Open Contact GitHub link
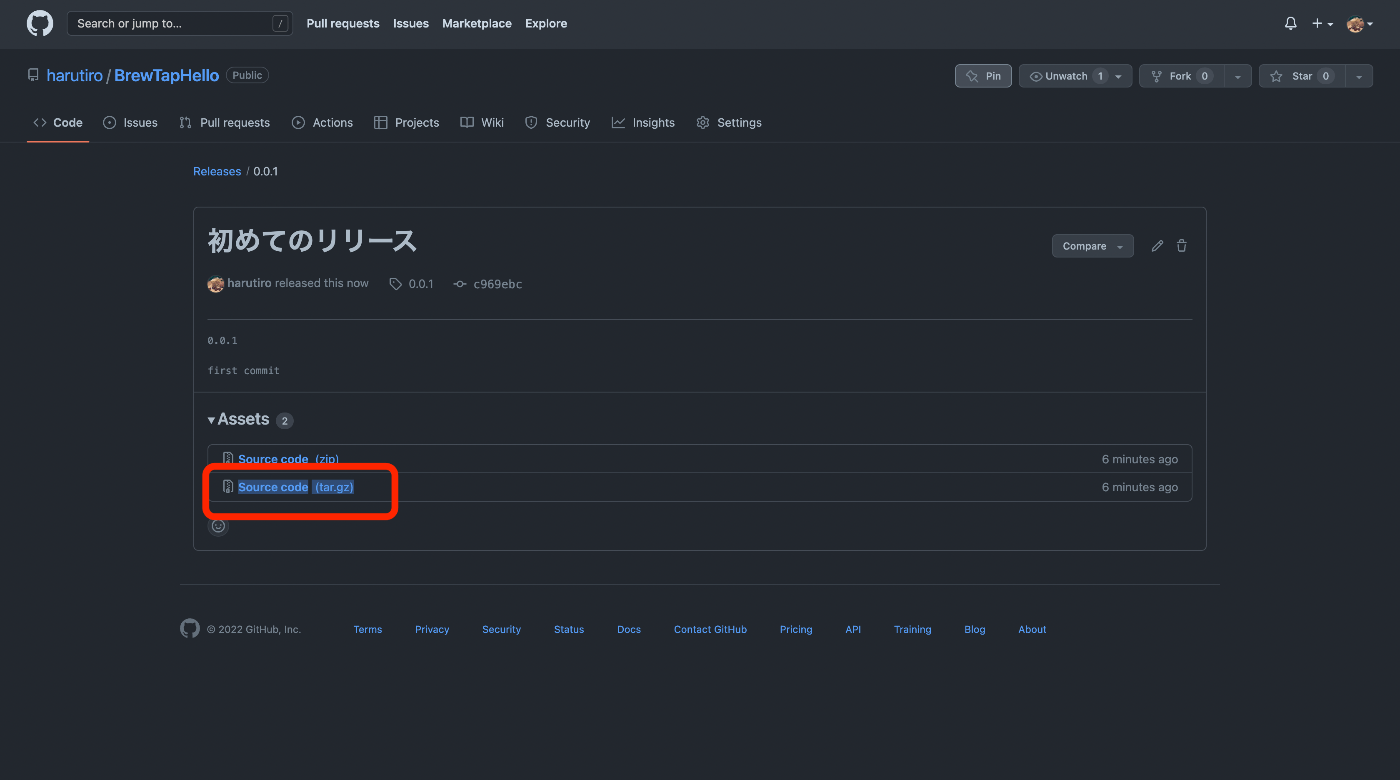The width and height of the screenshot is (1400, 780). [x=710, y=630]
